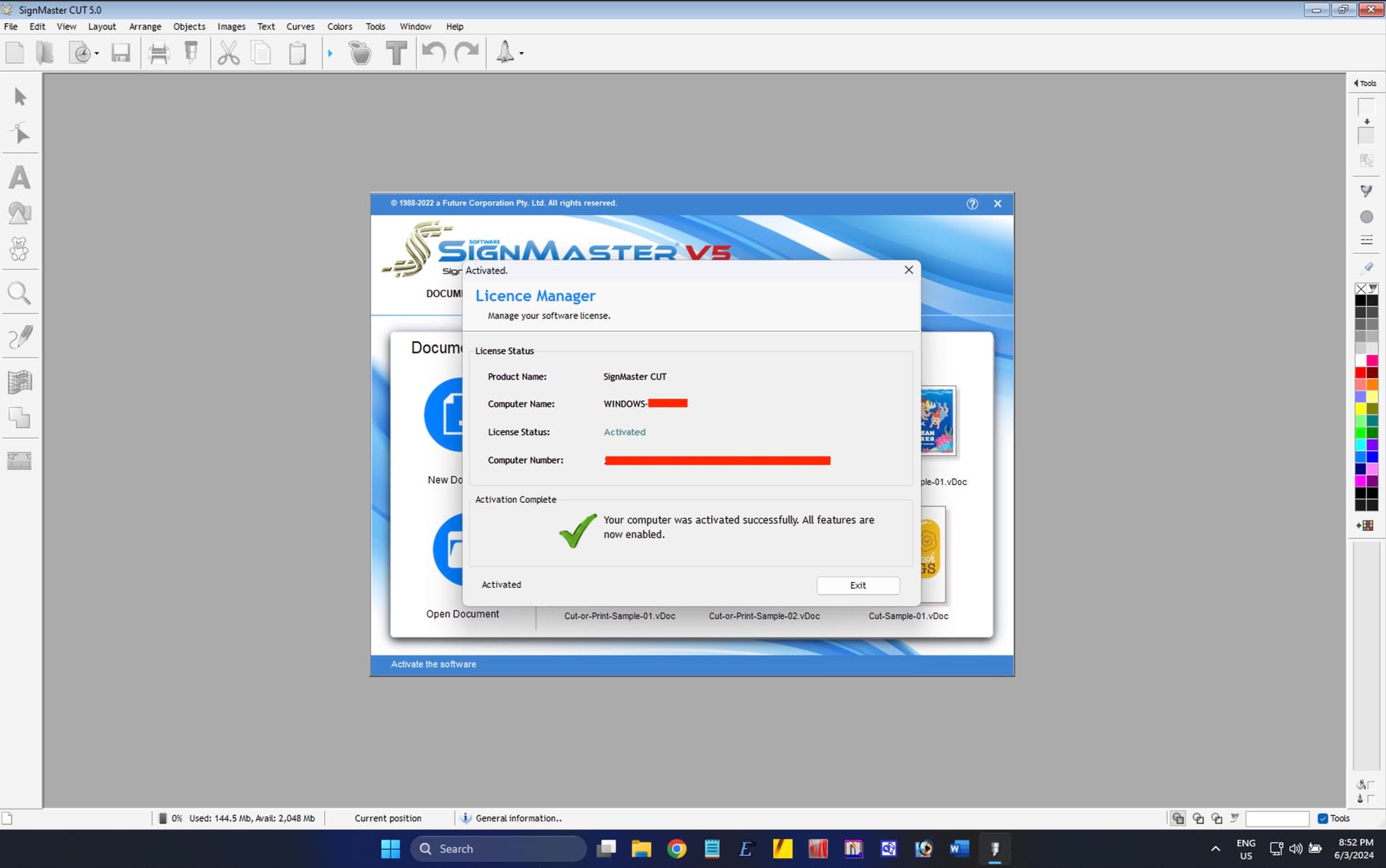Image resolution: width=1386 pixels, height=868 pixels.
Task: Open the Colors menu
Action: [x=340, y=27]
